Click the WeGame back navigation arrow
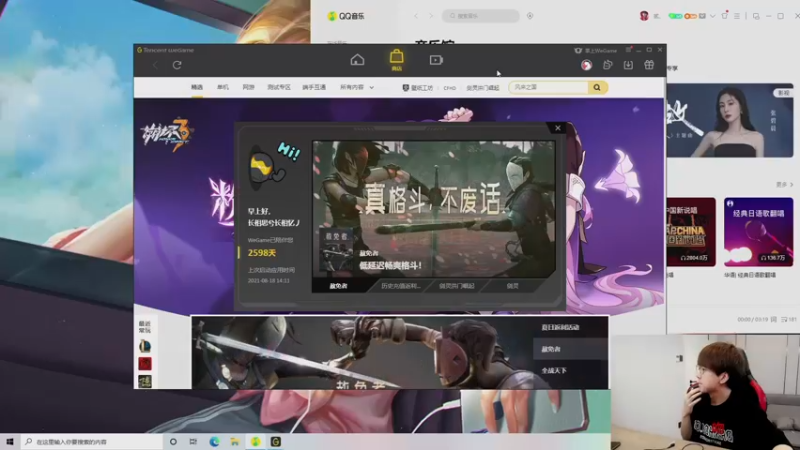 click(x=155, y=65)
